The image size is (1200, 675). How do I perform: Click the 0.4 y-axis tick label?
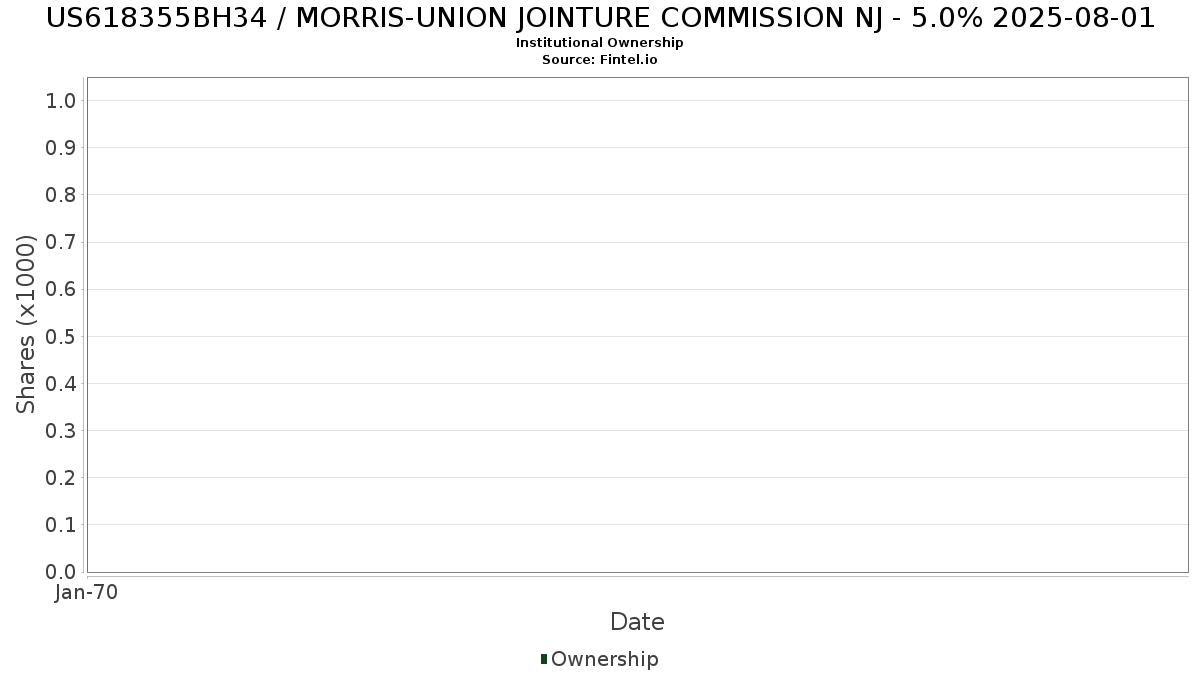tap(60, 383)
